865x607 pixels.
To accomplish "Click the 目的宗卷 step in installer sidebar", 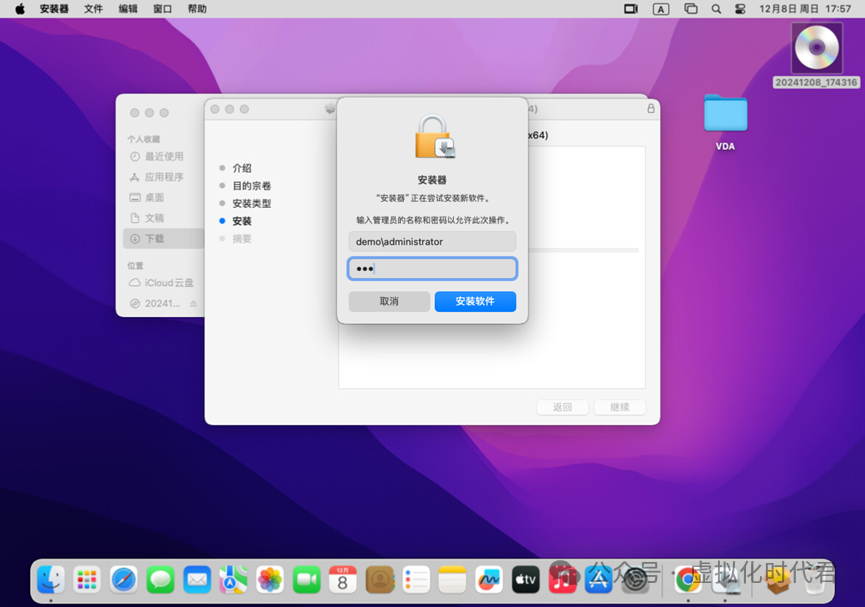I will 252,185.
